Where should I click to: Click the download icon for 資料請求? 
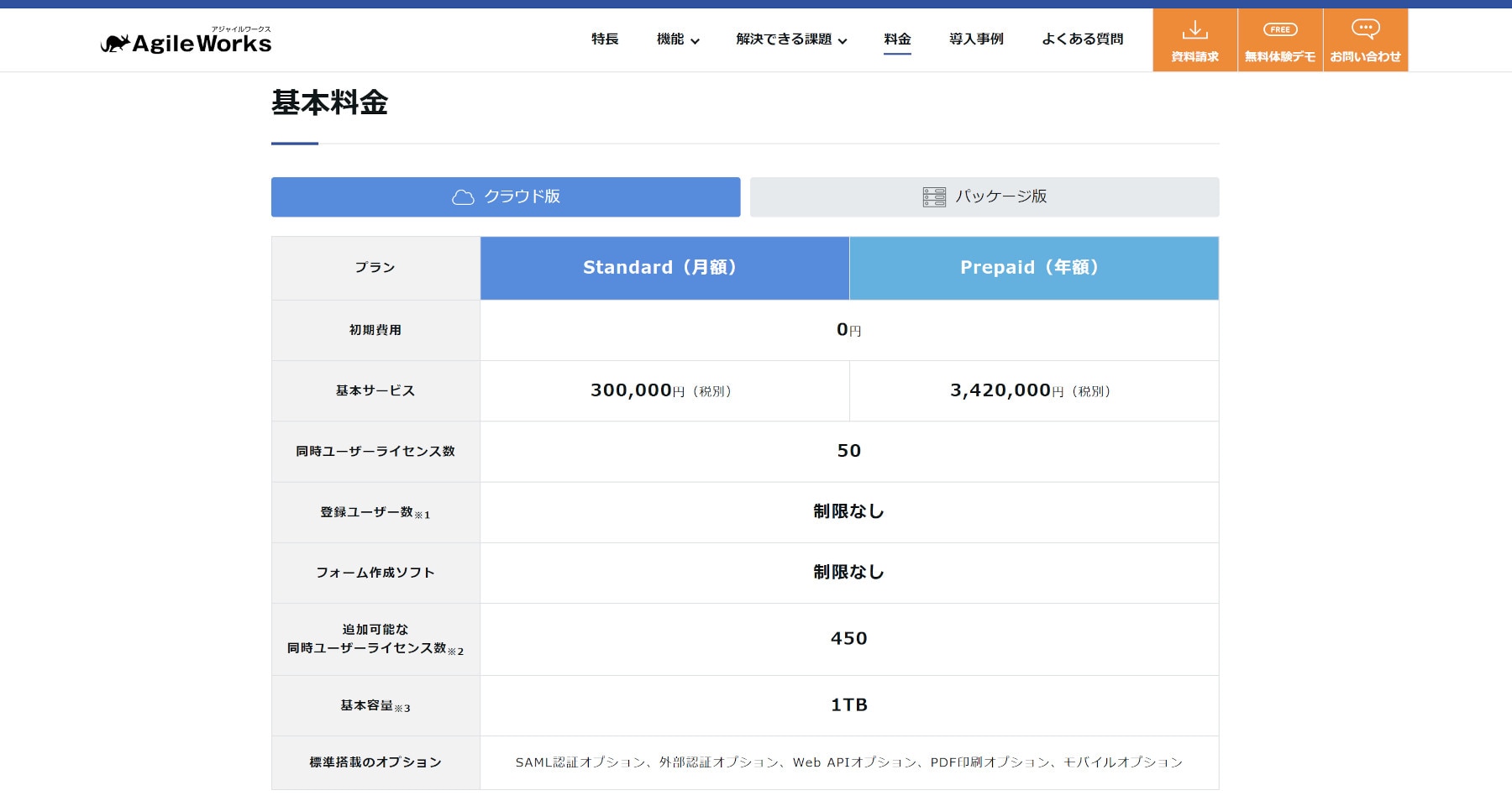click(x=1194, y=32)
